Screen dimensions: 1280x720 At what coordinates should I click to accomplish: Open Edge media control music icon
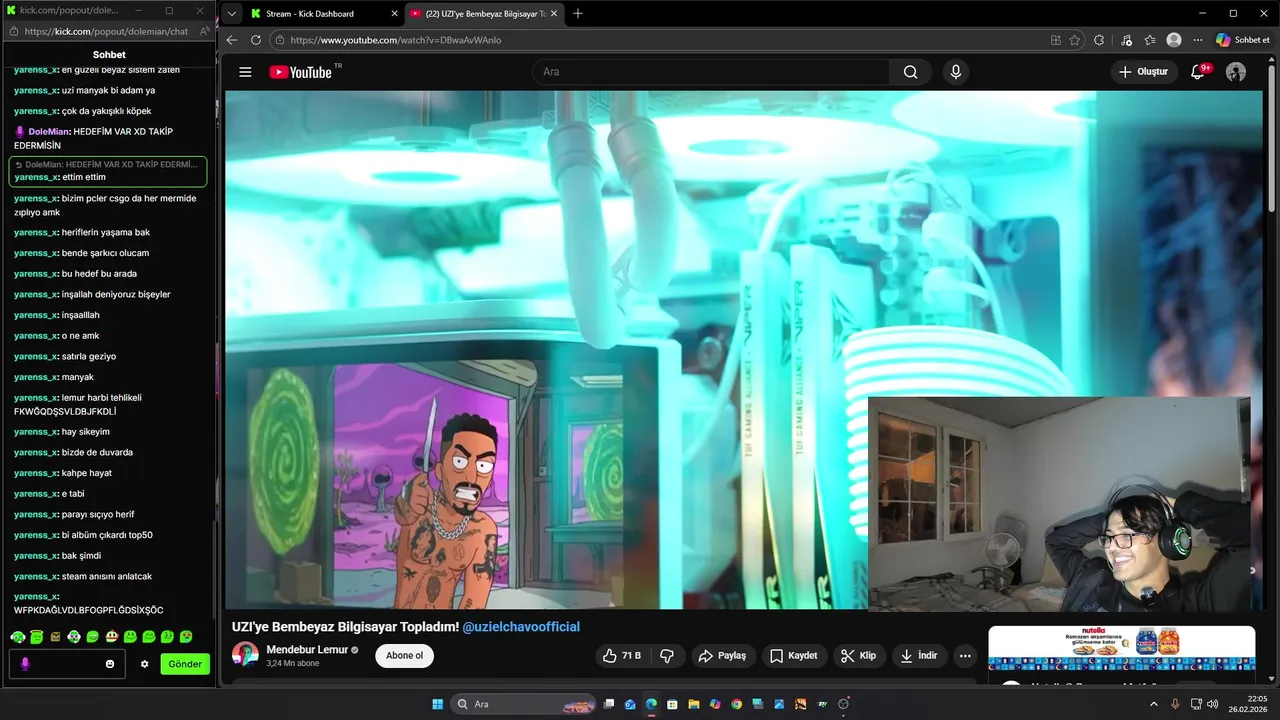coord(1127,40)
